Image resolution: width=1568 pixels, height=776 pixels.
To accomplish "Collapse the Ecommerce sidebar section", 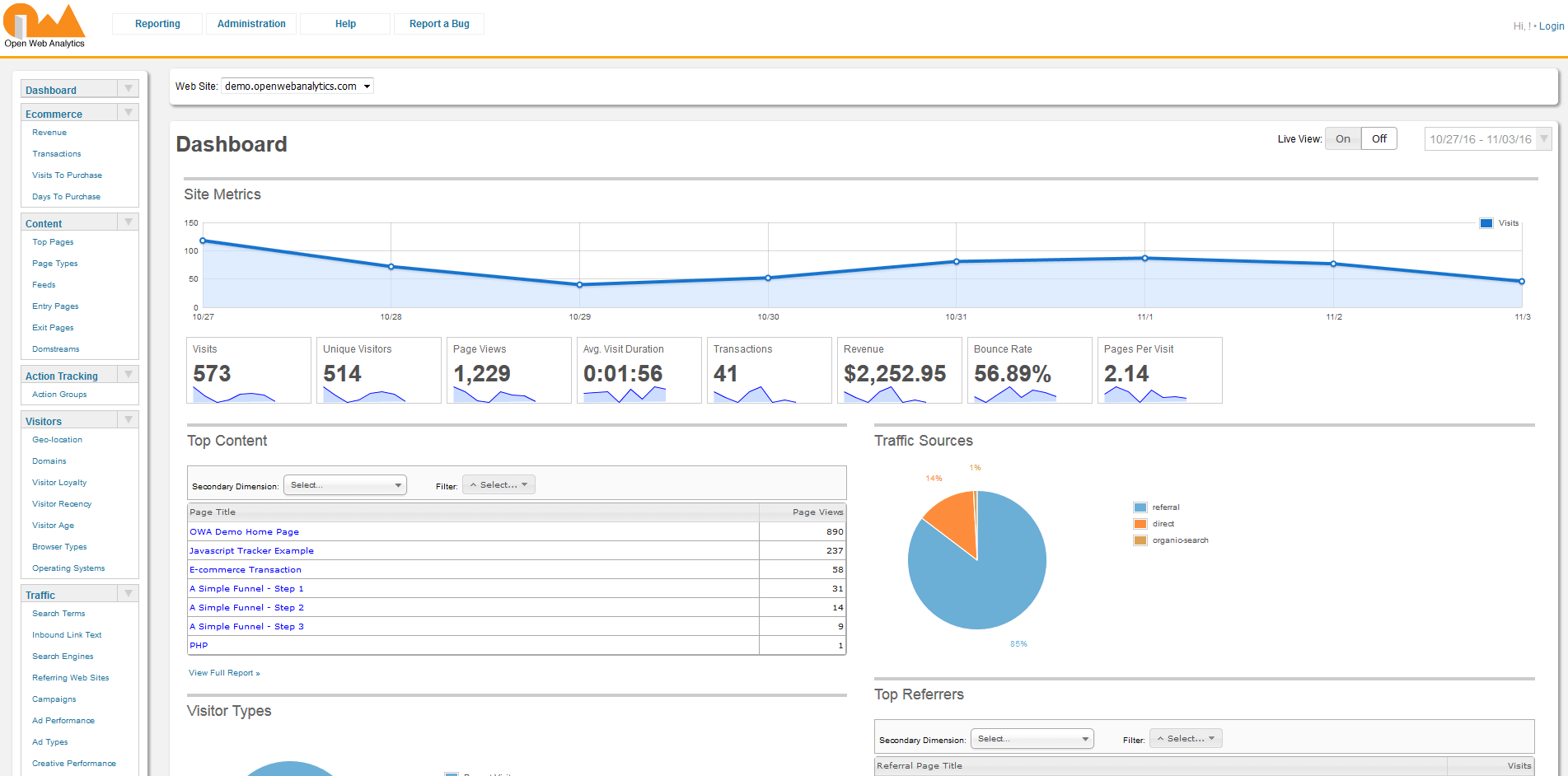I will click(128, 111).
